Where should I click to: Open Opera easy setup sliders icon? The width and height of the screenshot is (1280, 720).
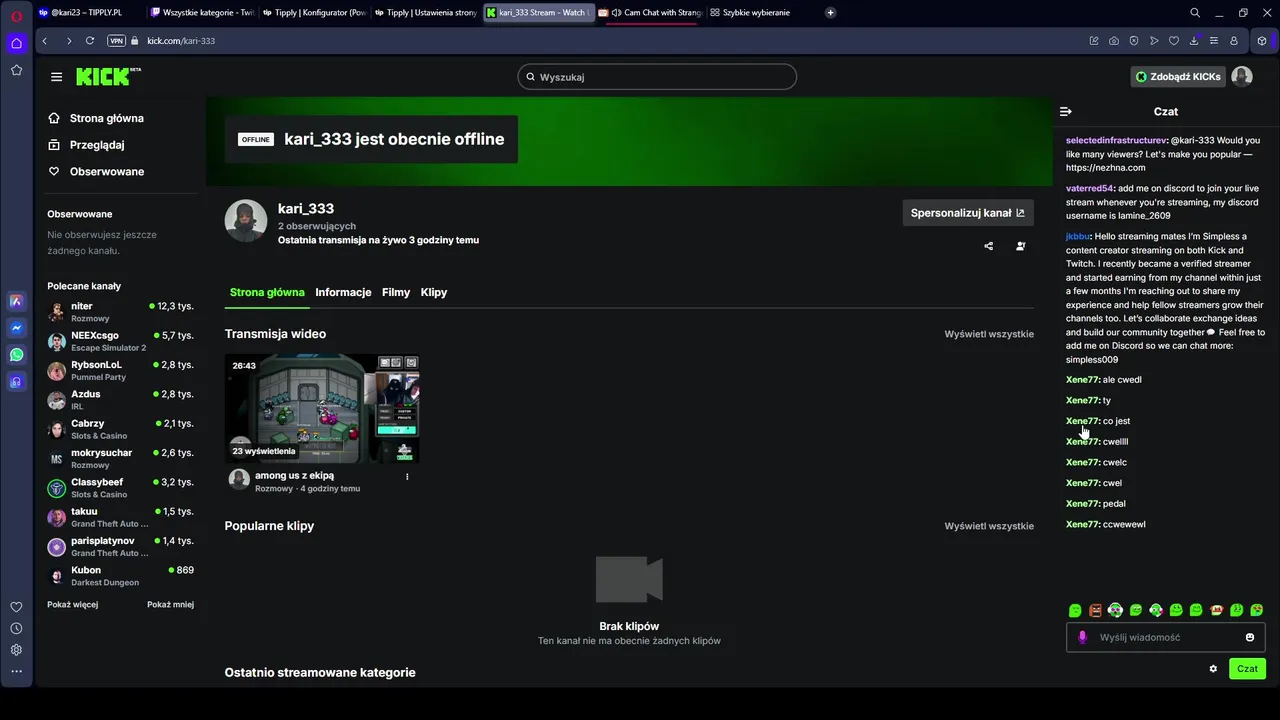[x=1214, y=41]
